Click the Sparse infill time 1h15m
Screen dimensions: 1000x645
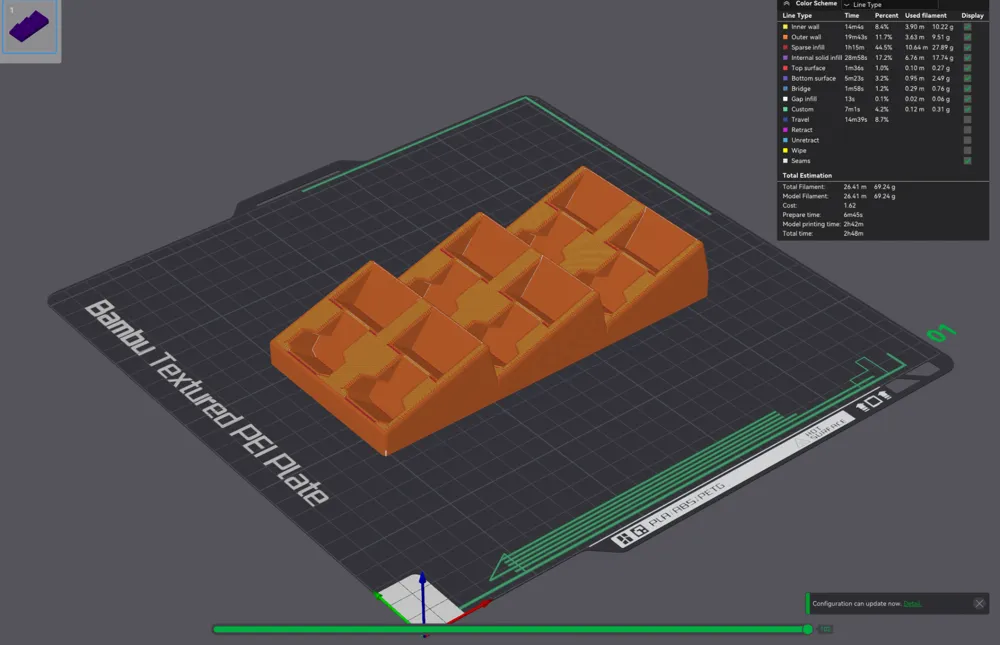click(854, 47)
